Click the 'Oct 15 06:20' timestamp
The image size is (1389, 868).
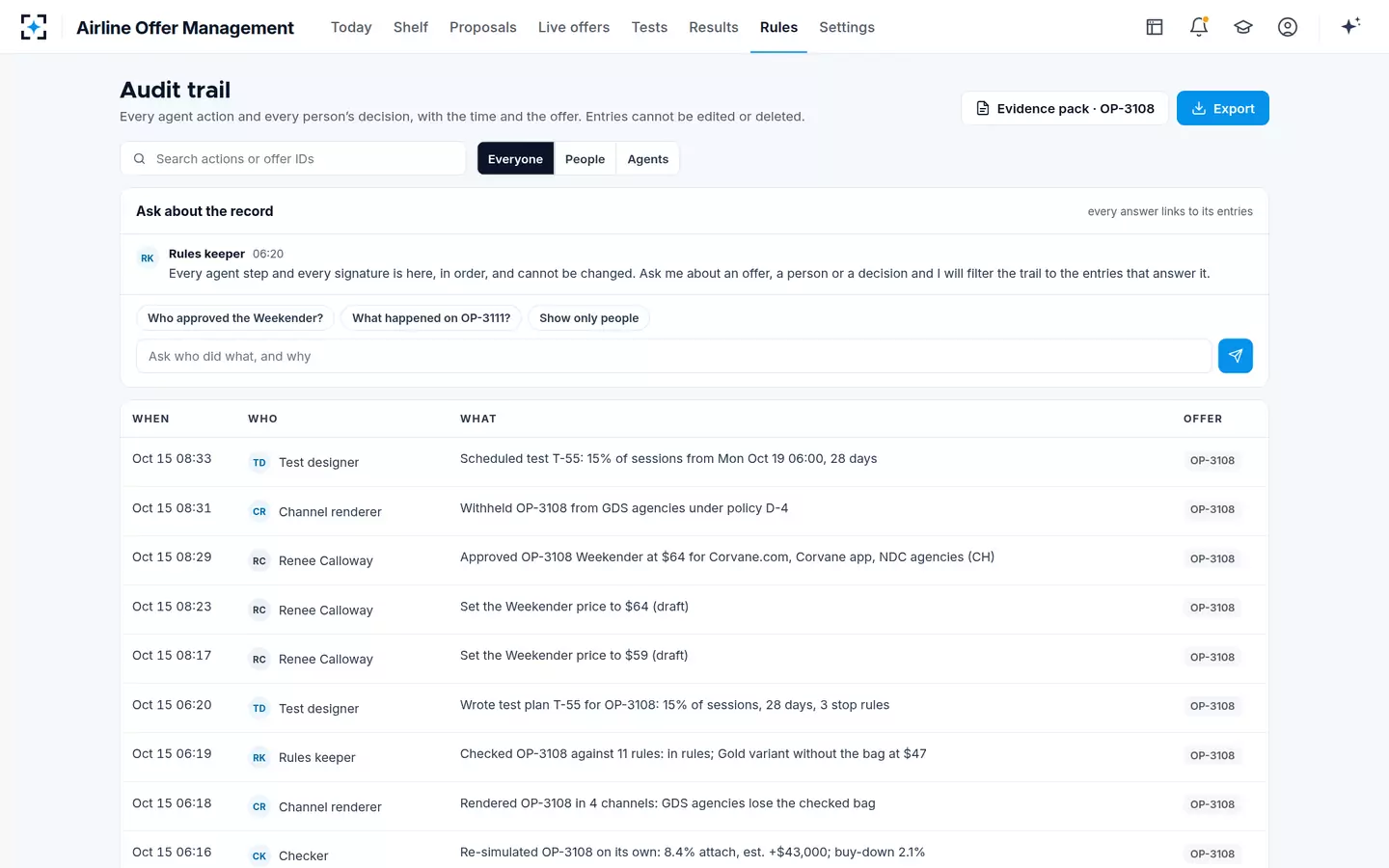[172, 705]
